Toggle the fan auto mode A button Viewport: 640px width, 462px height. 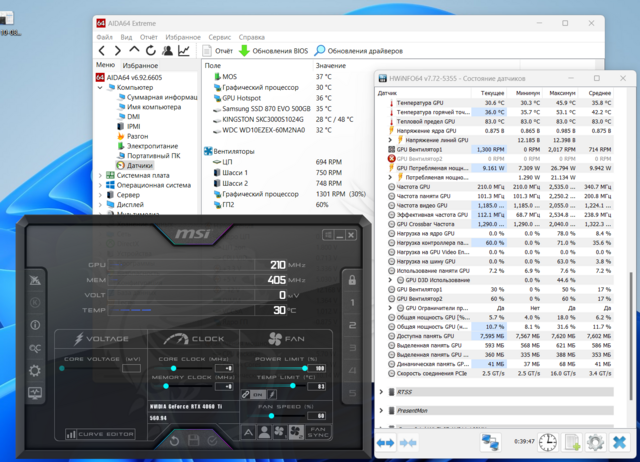pyautogui.click(x=250, y=432)
